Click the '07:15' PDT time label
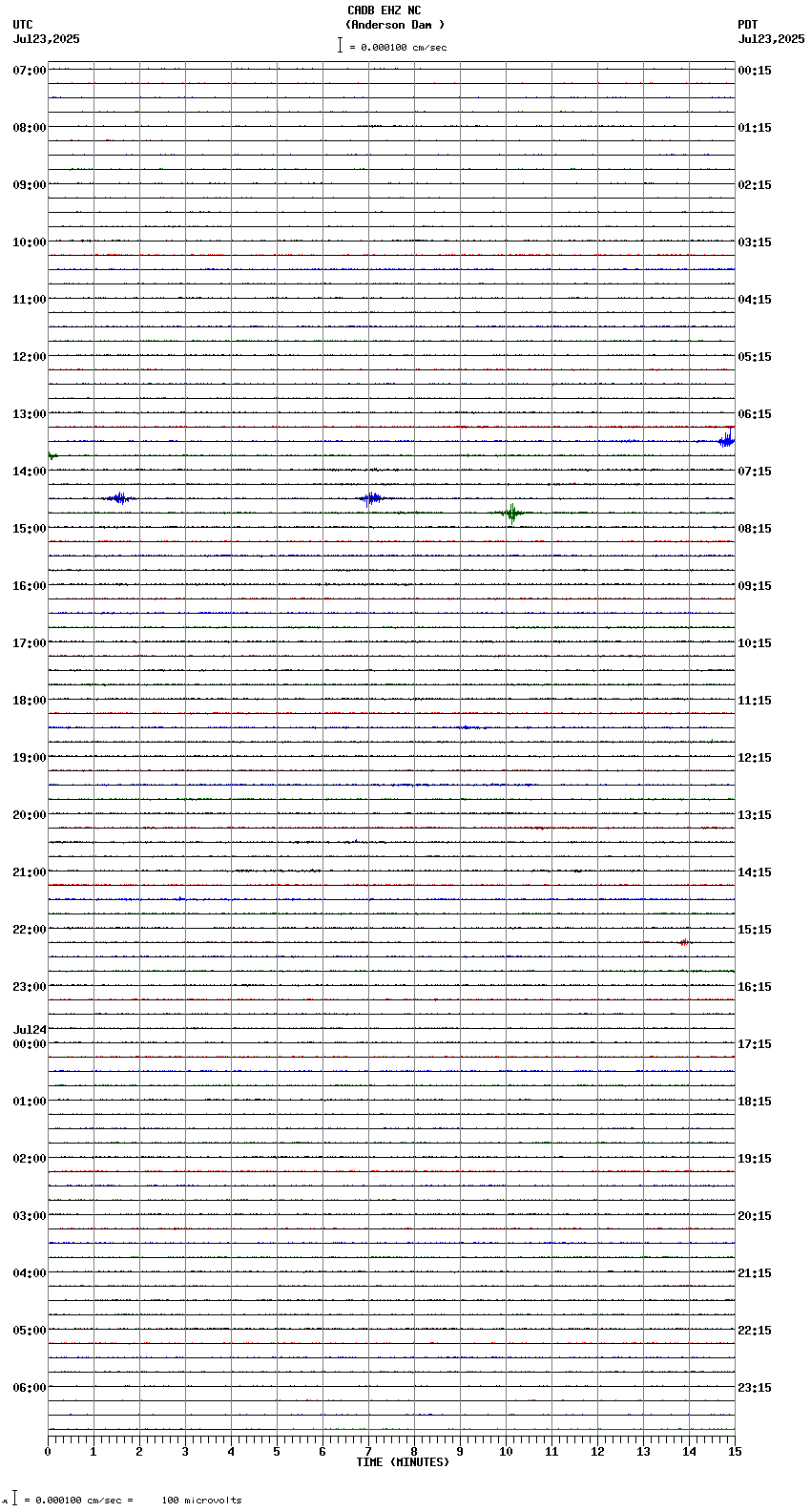811x1512 pixels. click(x=755, y=472)
